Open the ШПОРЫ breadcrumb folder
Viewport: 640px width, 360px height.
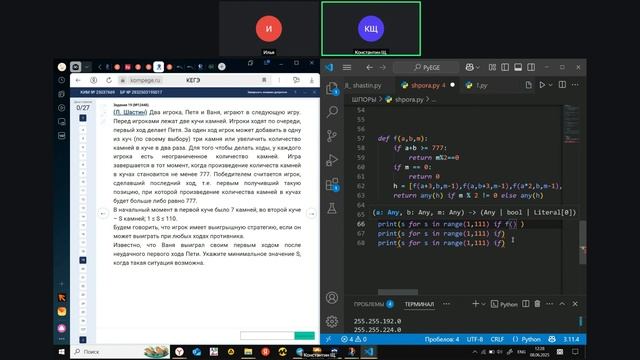point(364,99)
